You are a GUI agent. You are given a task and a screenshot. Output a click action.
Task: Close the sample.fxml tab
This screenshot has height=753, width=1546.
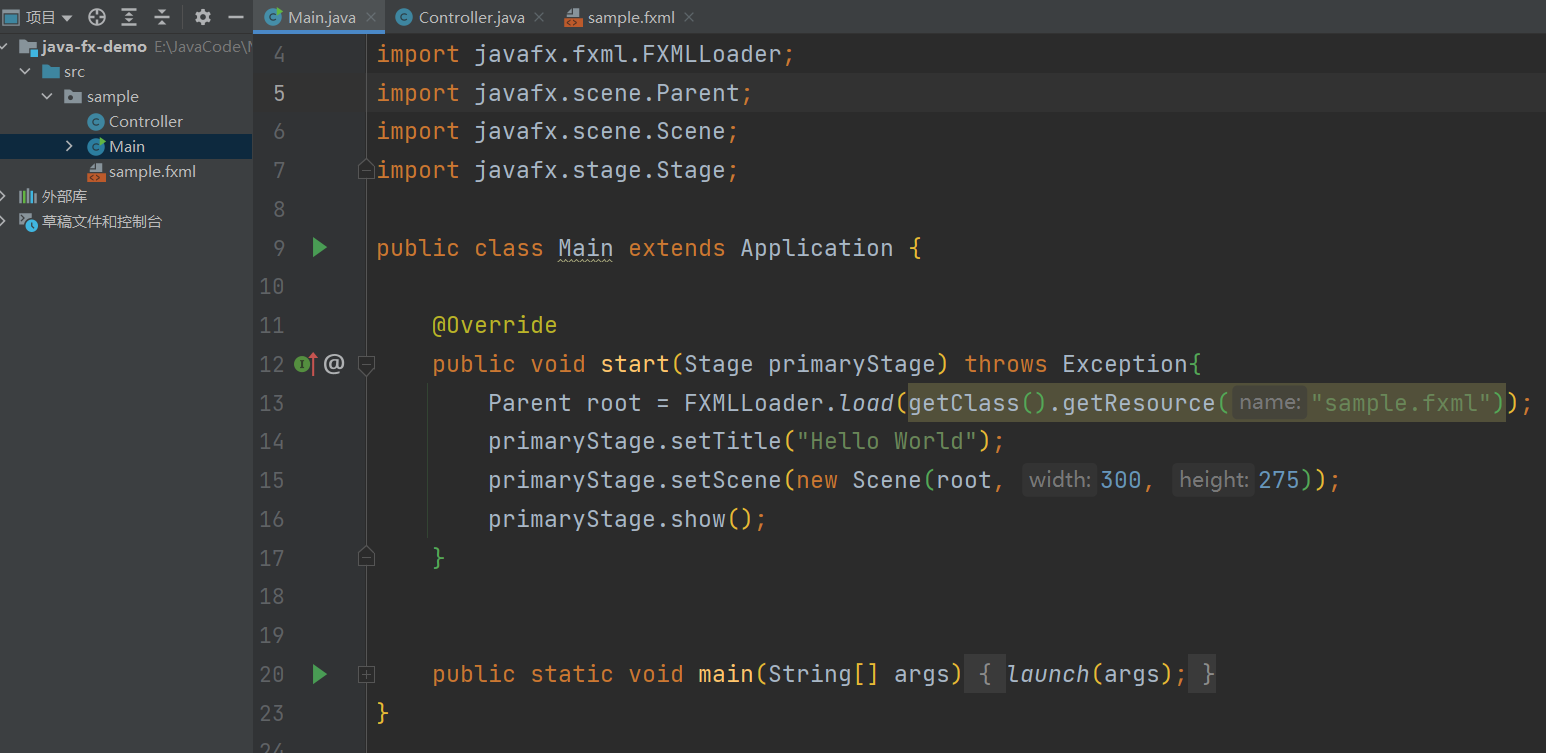[x=689, y=17]
